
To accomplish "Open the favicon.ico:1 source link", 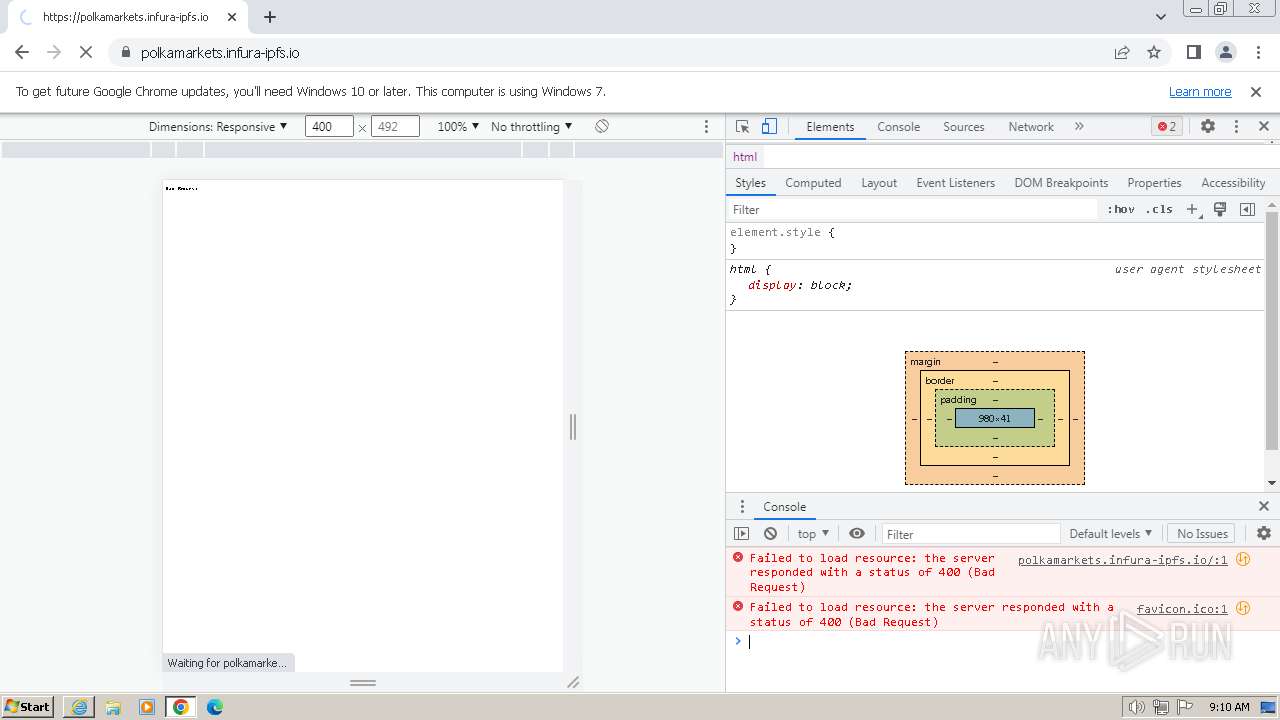I will click(x=1182, y=609).
